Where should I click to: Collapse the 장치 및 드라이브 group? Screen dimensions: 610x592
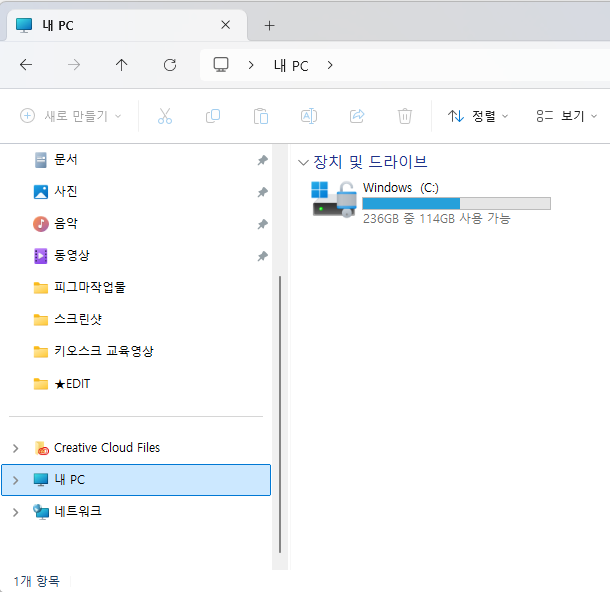coord(304,162)
